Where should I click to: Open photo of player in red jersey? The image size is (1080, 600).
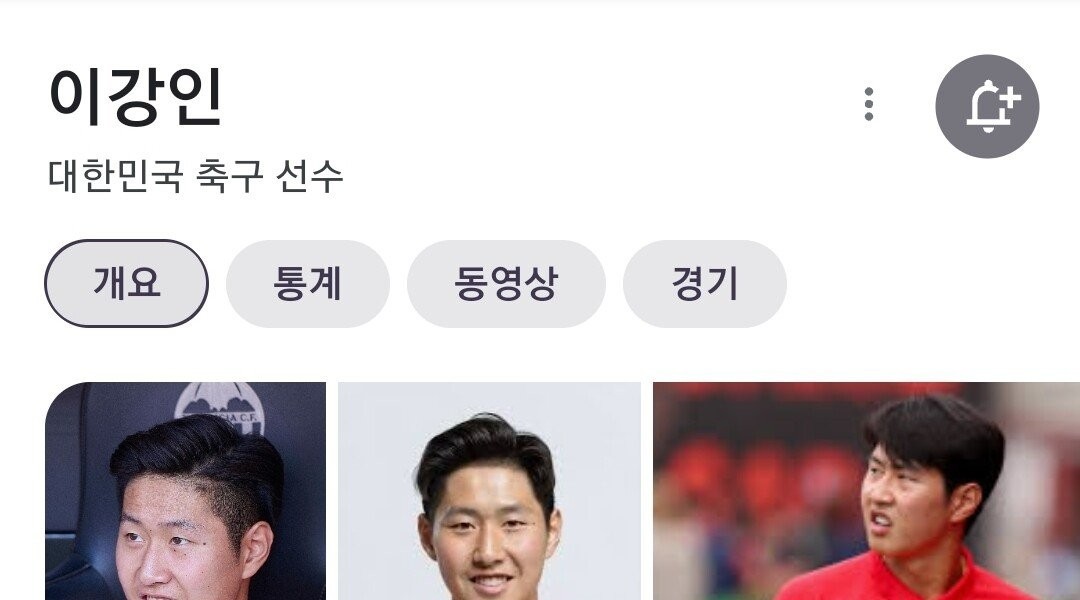point(866,491)
